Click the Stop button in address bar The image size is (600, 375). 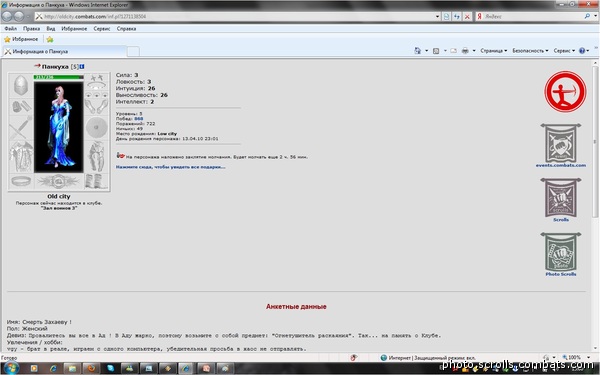coord(467,16)
